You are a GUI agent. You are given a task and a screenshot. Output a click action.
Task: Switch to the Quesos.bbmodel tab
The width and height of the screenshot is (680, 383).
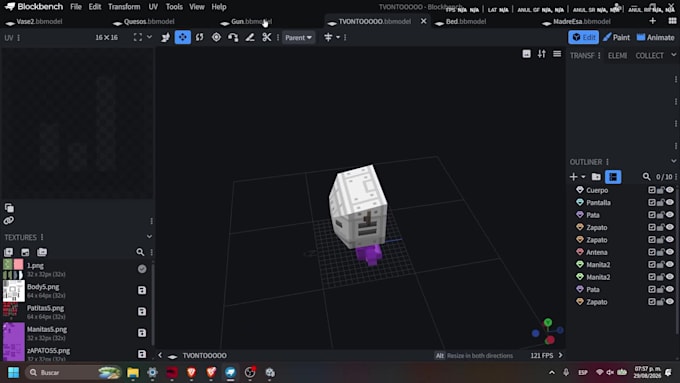coord(149,21)
